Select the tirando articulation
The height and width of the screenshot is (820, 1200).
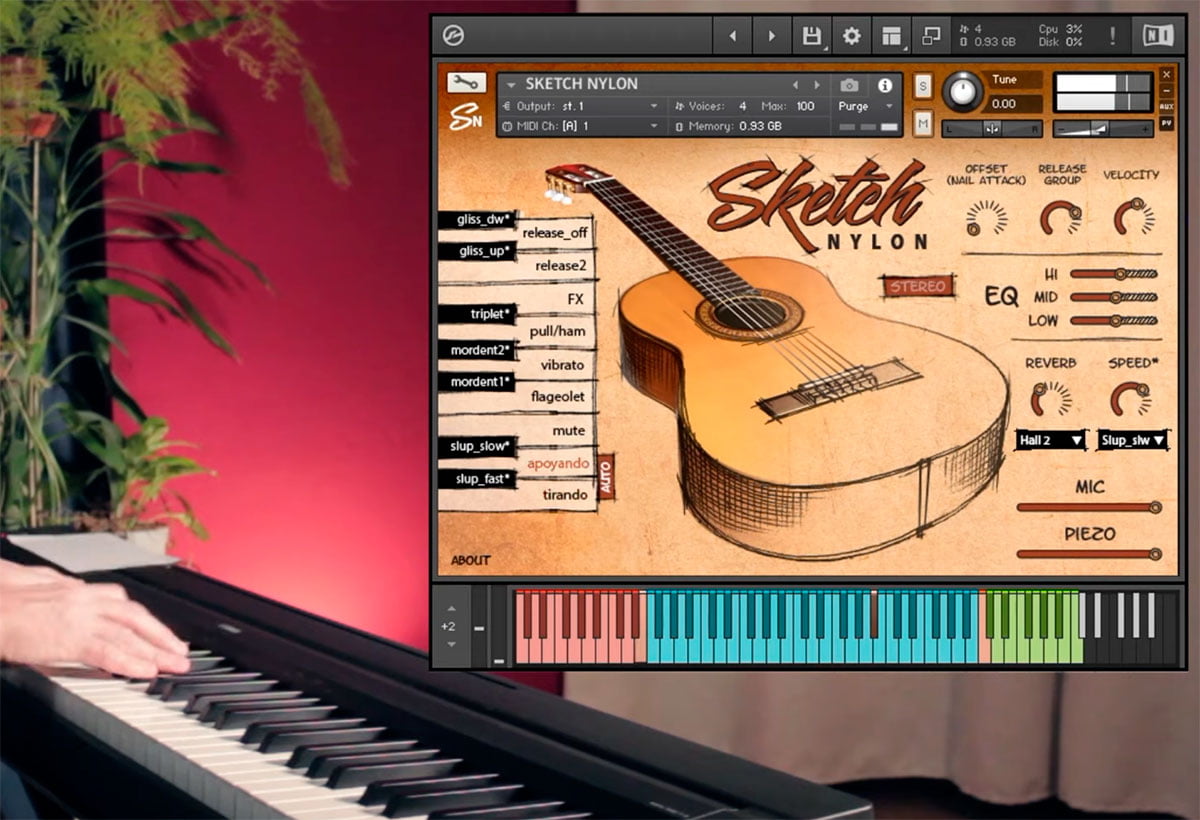pyautogui.click(x=565, y=496)
